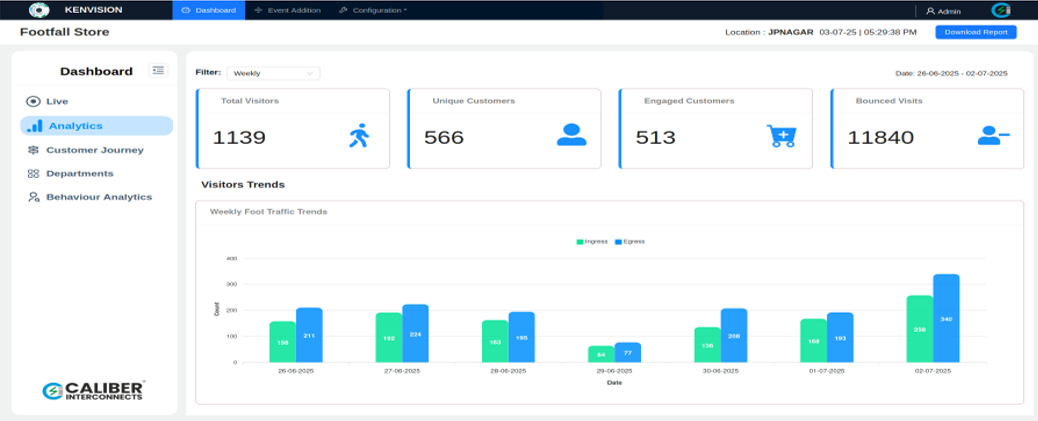Click the Bounced Visits user-minus icon
The width and height of the screenshot is (1038, 421).
click(993, 137)
